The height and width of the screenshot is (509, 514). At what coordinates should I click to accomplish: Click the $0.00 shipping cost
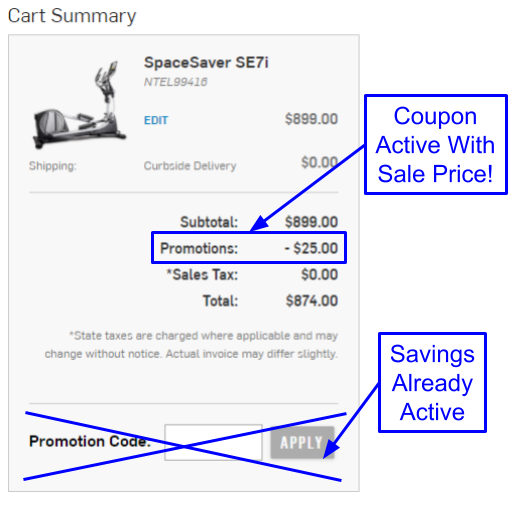click(x=319, y=163)
